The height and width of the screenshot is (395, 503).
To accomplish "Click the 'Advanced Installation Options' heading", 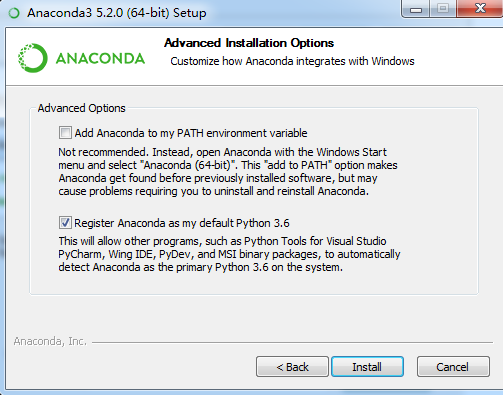I will (x=249, y=43).
